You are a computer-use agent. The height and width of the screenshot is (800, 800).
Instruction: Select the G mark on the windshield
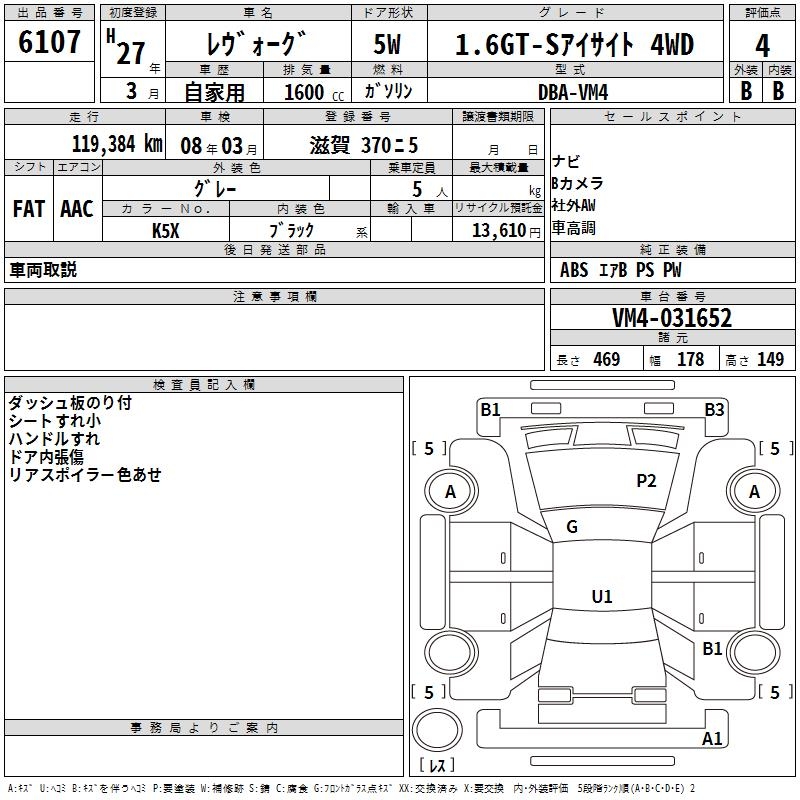[572, 526]
